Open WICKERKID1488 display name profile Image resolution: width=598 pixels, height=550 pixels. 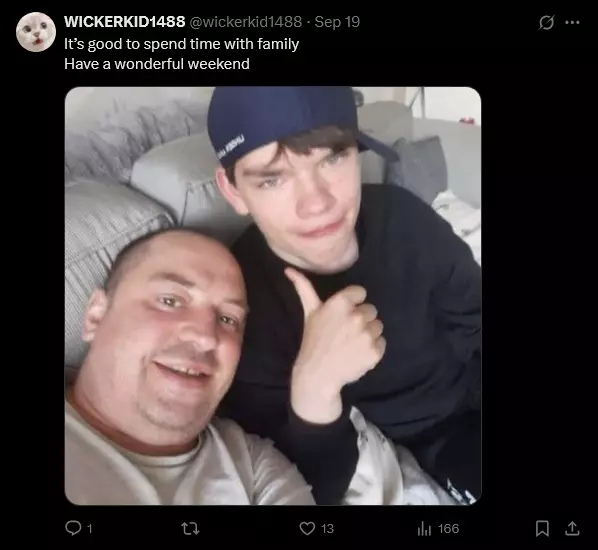pyautogui.click(x=125, y=22)
